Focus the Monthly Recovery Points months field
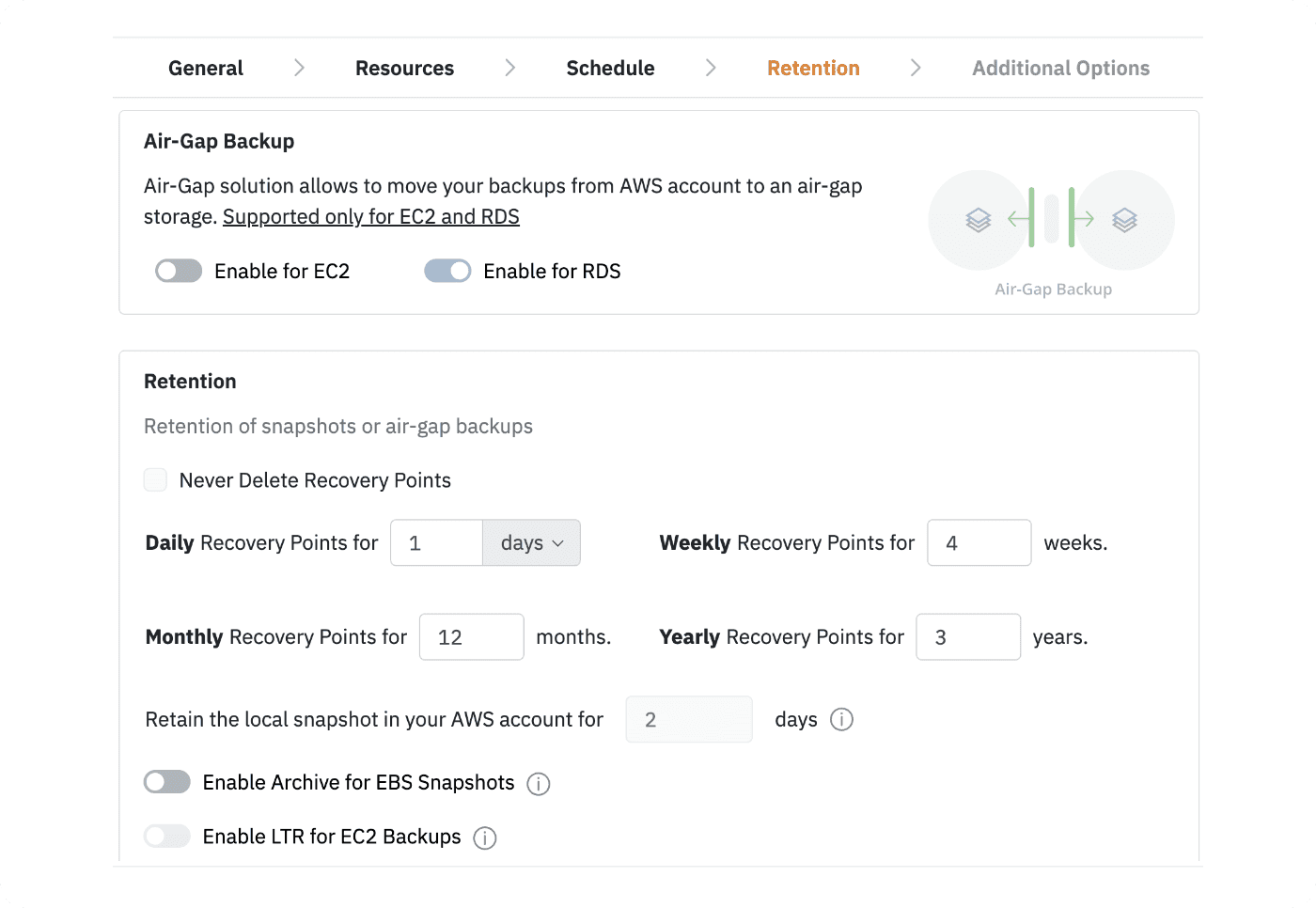This screenshot has height=908, width=1316. (x=471, y=637)
